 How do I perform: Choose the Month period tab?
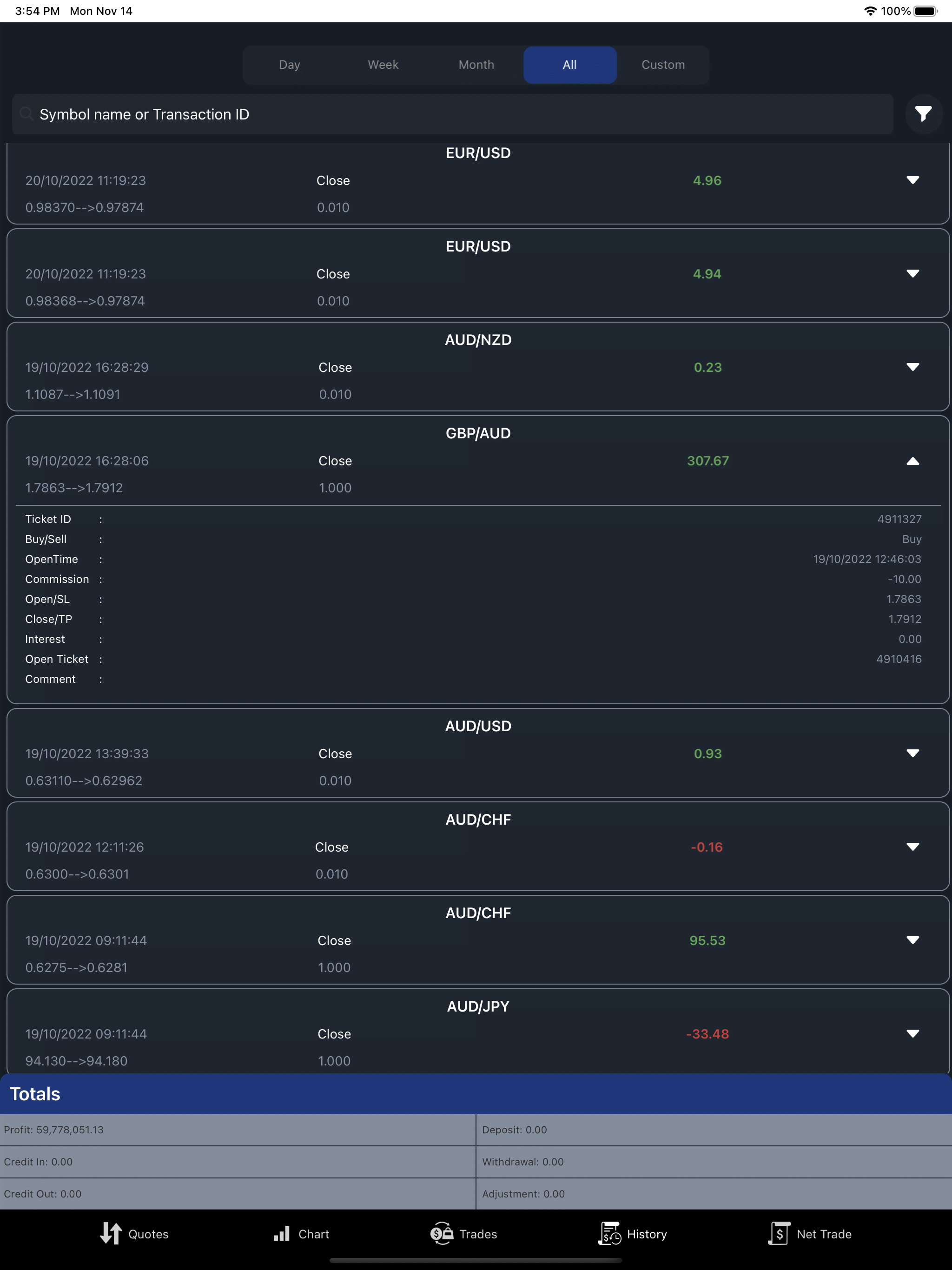476,65
